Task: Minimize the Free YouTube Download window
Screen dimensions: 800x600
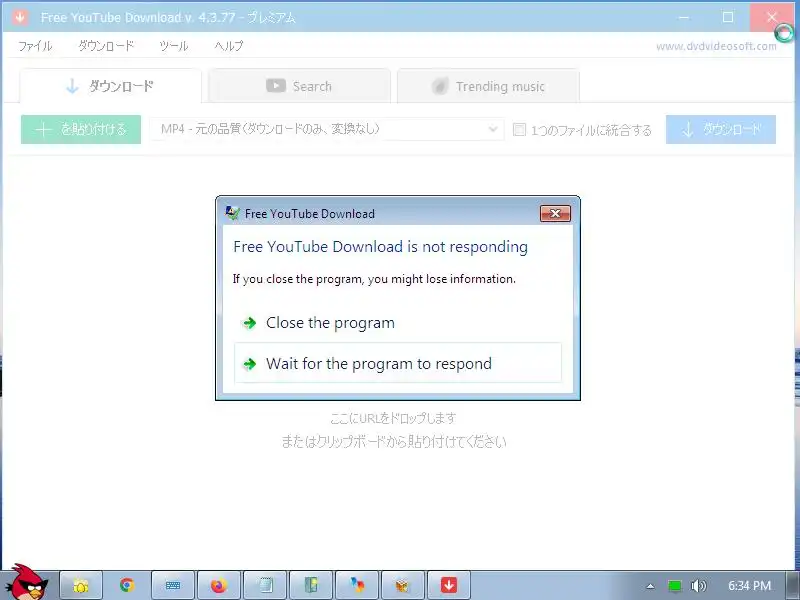Action: [684, 17]
